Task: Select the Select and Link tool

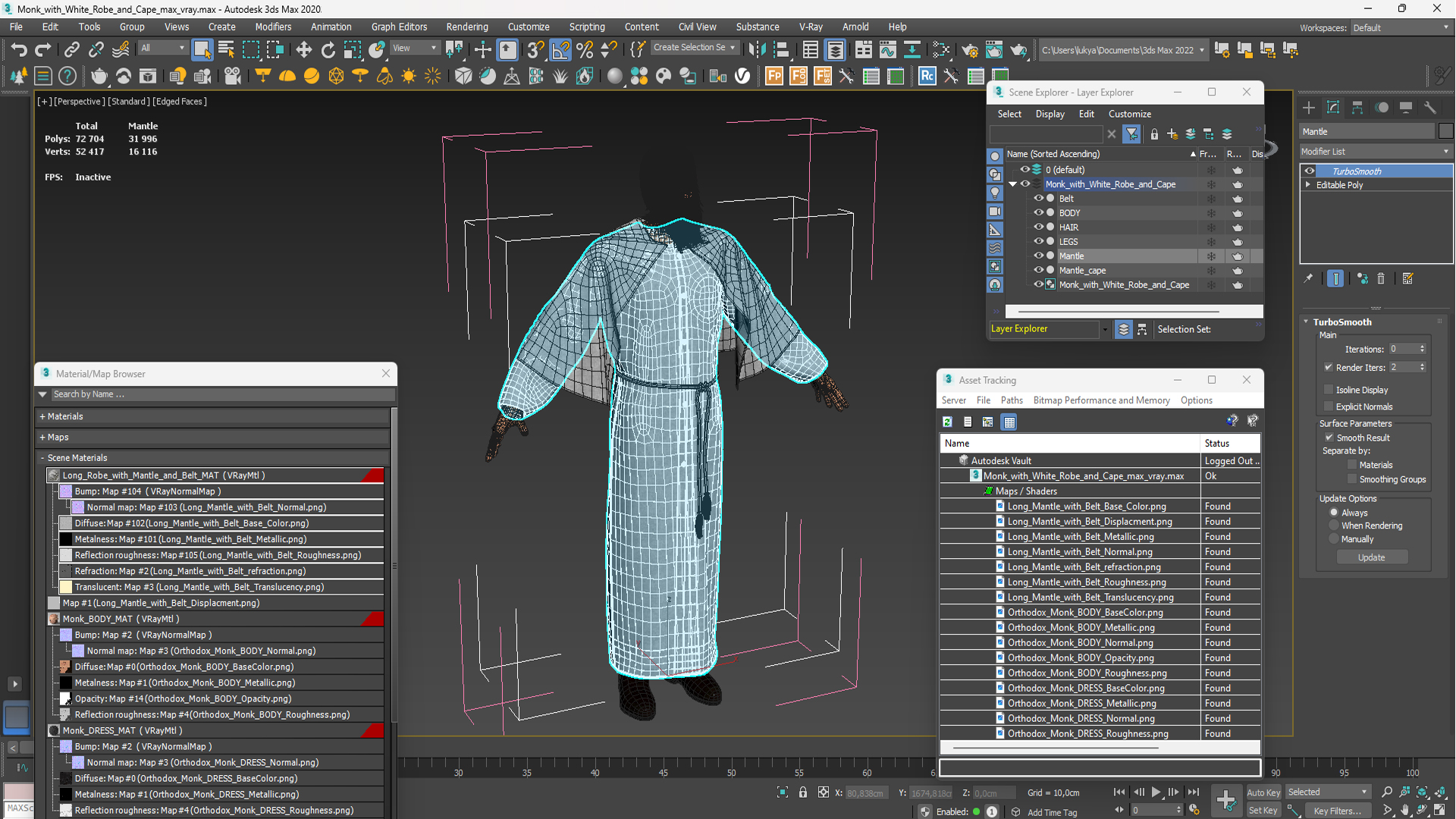Action: click(x=71, y=50)
